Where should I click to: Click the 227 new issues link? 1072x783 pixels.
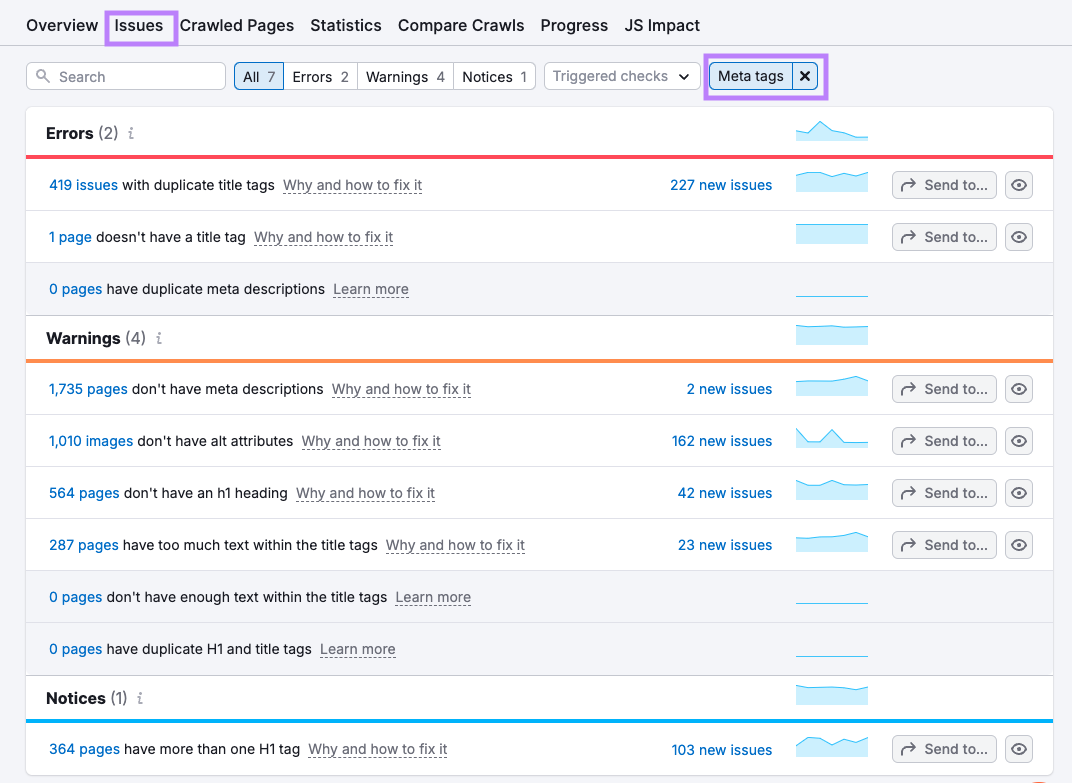pyautogui.click(x=721, y=185)
